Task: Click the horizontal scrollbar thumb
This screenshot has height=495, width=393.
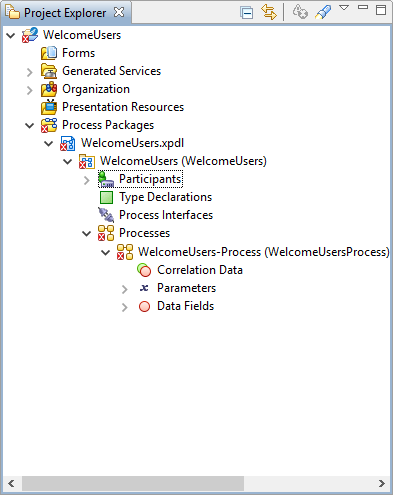Action: pos(133,483)
